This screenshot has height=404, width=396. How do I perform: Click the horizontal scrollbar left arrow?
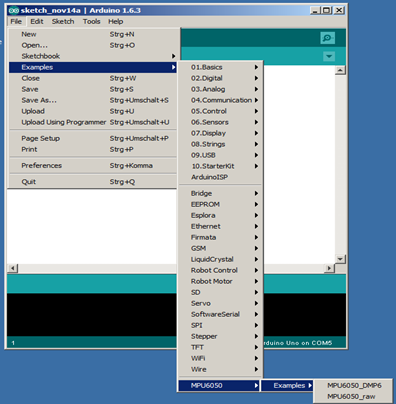coord(13,268)
